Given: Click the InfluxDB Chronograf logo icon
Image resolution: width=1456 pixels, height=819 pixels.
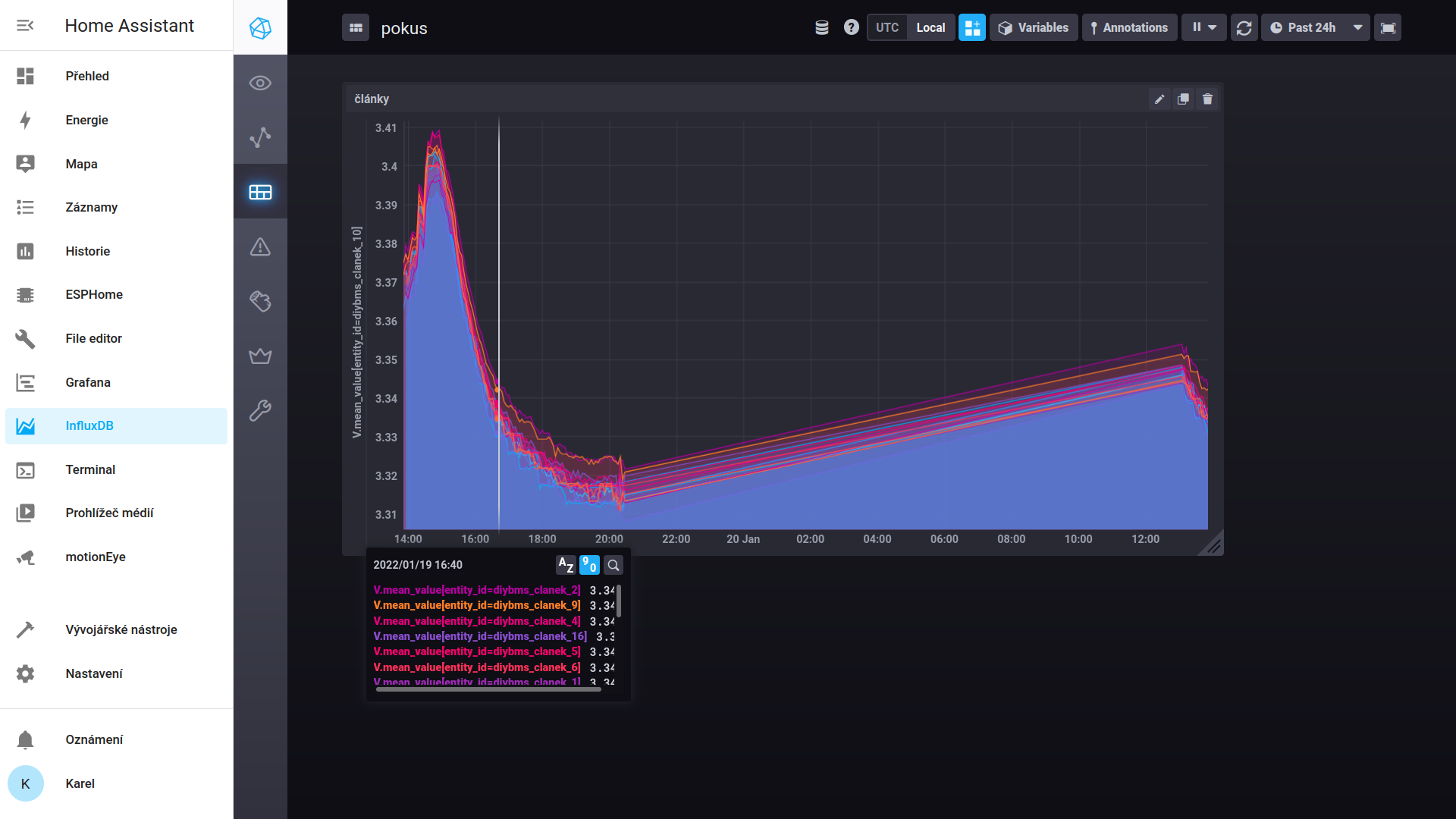Looking at the screenshot, I should pyautogui.click(x=260, y=28).
